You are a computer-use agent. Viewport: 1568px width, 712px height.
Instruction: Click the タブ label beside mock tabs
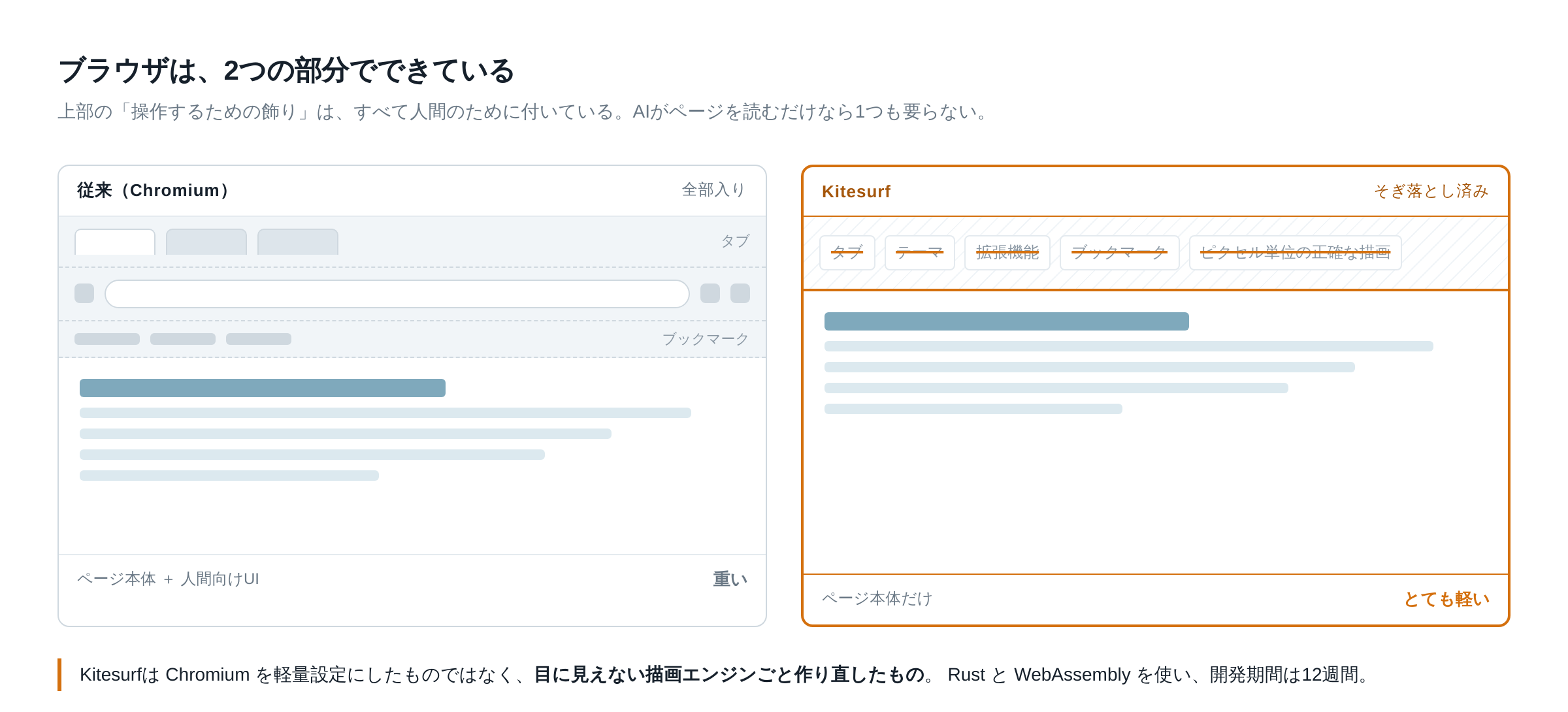click(x=735, y=241)
